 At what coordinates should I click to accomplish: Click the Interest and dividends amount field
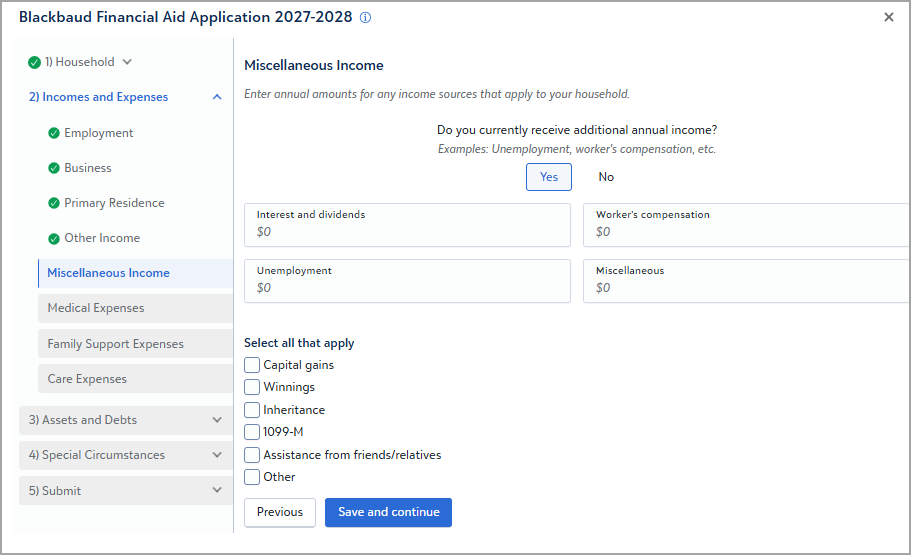pyautogui.click(x=407, y=225)
